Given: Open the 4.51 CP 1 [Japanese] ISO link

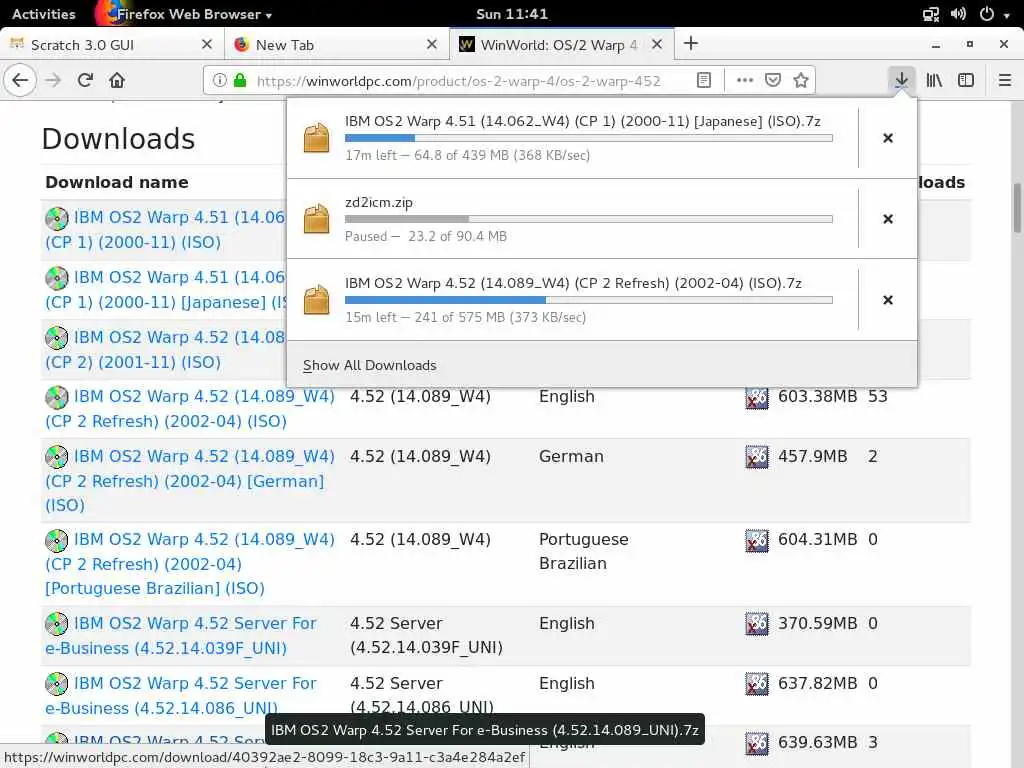Looking at the screenshot, I should [165, 289].
